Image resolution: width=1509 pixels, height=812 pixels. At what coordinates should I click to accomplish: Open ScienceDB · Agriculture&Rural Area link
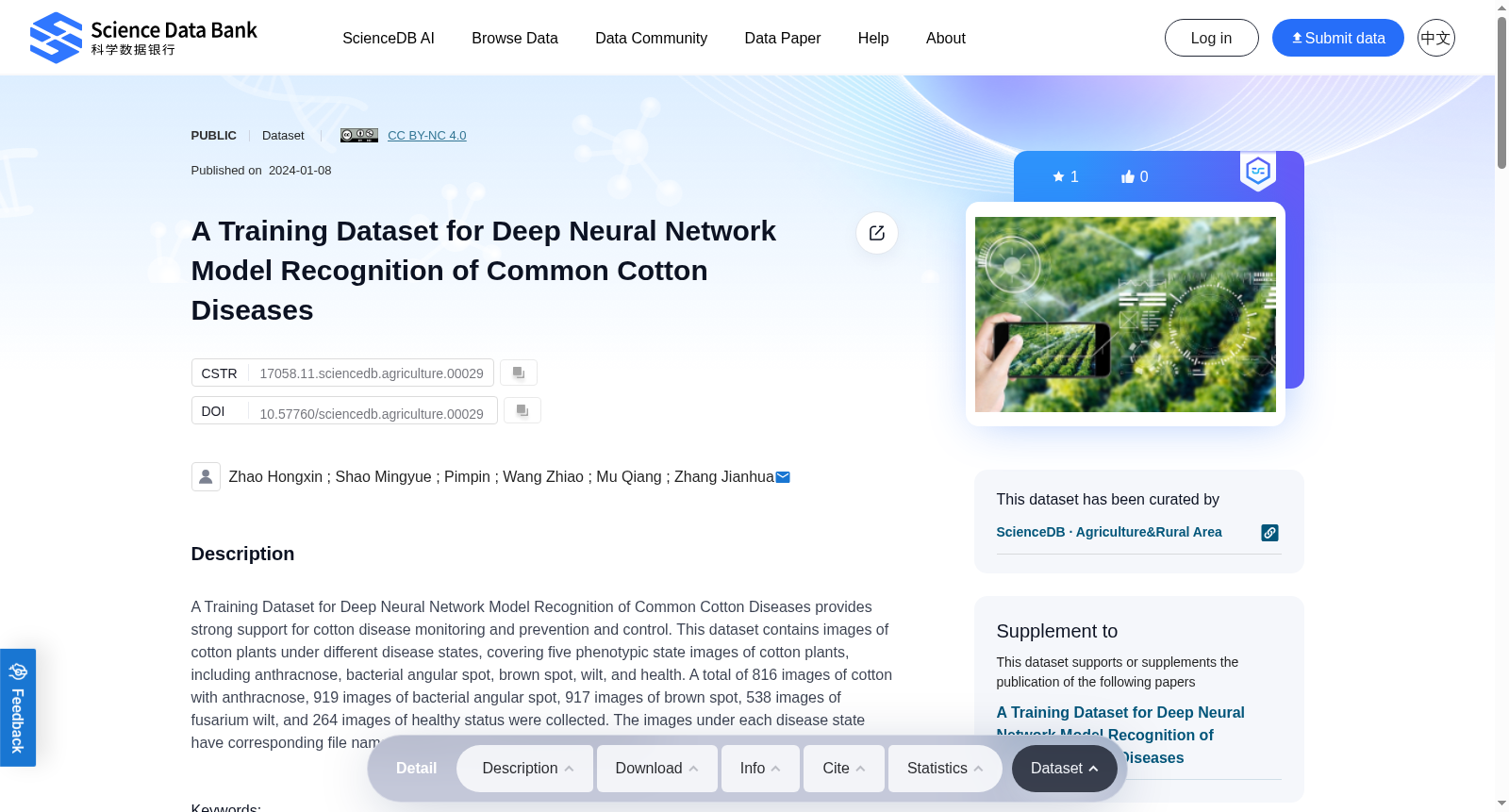click(1109, 532)
